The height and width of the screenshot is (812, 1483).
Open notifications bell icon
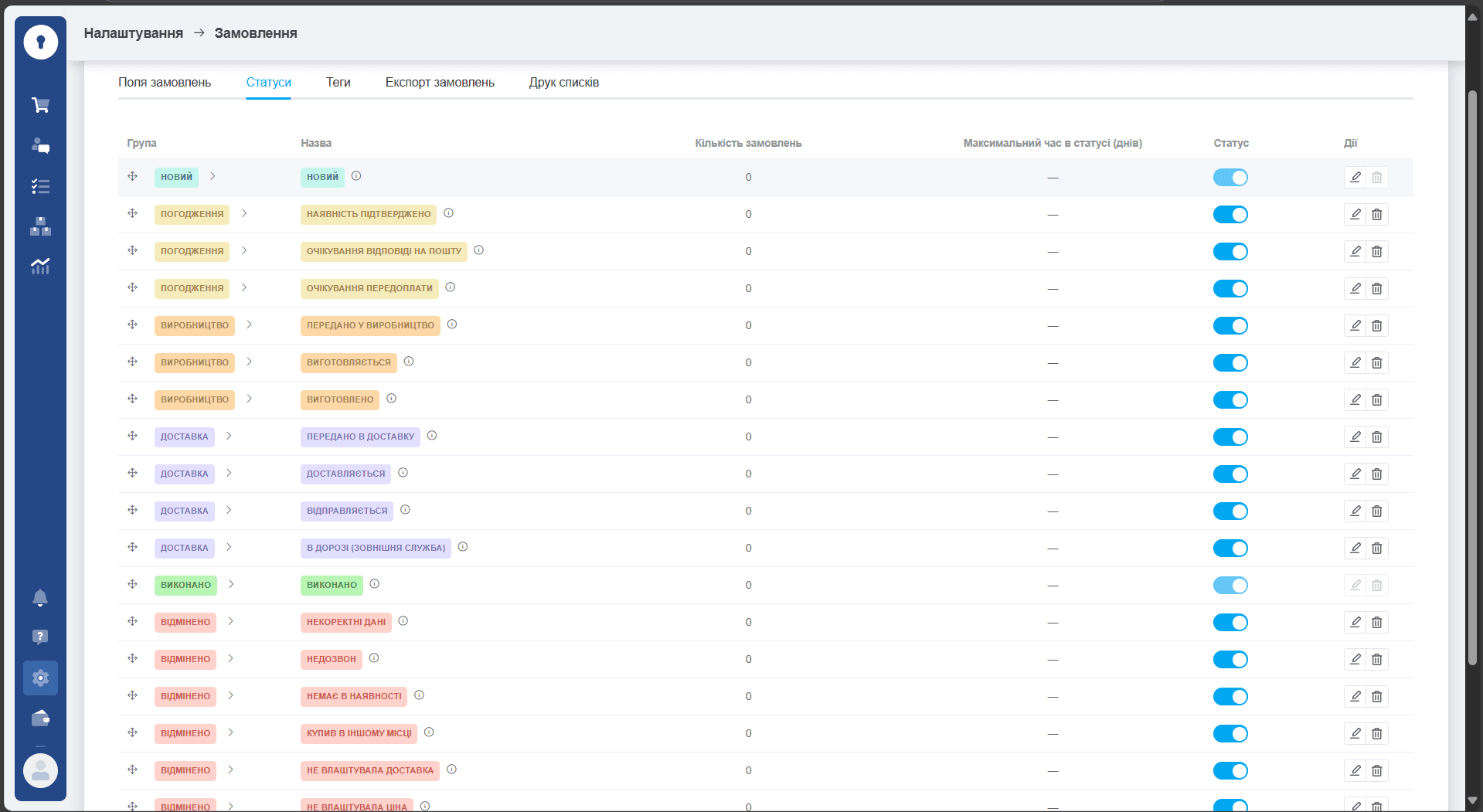[x=40, y=597]
